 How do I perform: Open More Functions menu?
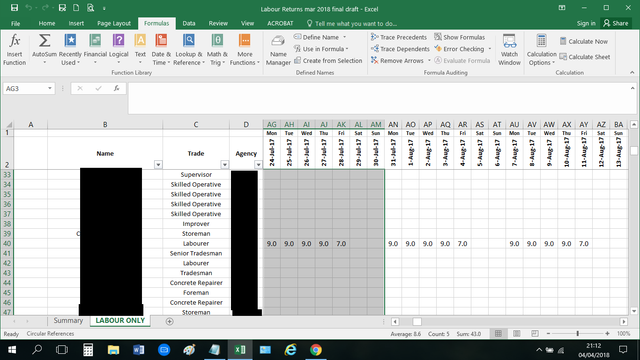244,50
